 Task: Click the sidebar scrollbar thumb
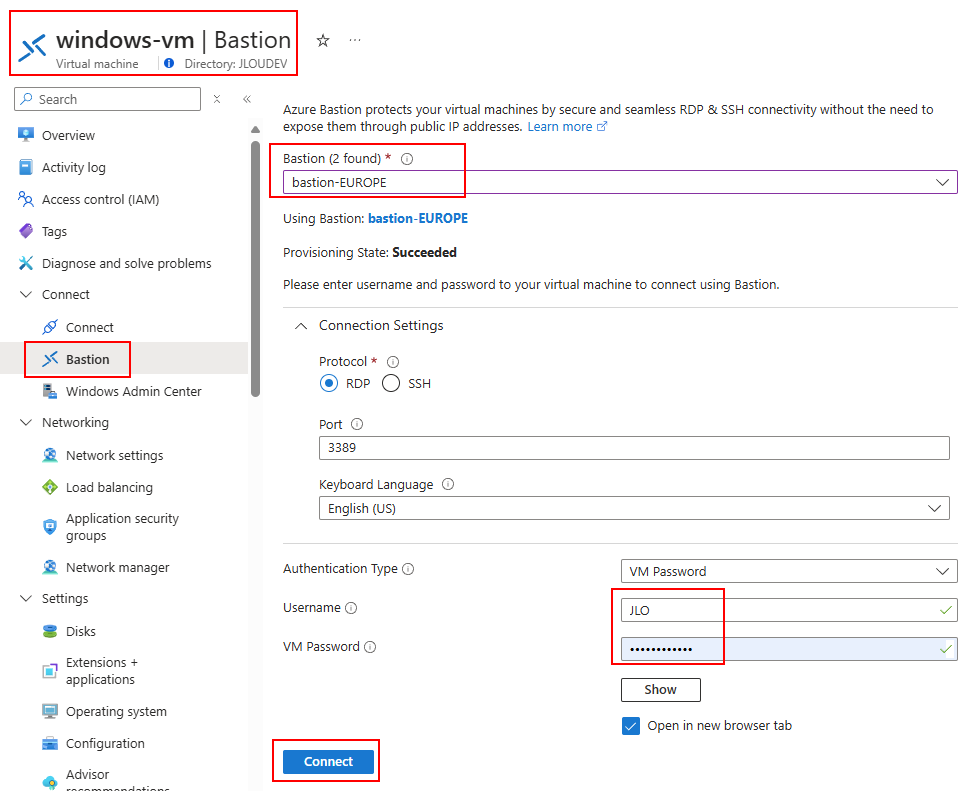pyautogui.click(x=255, y=269)
